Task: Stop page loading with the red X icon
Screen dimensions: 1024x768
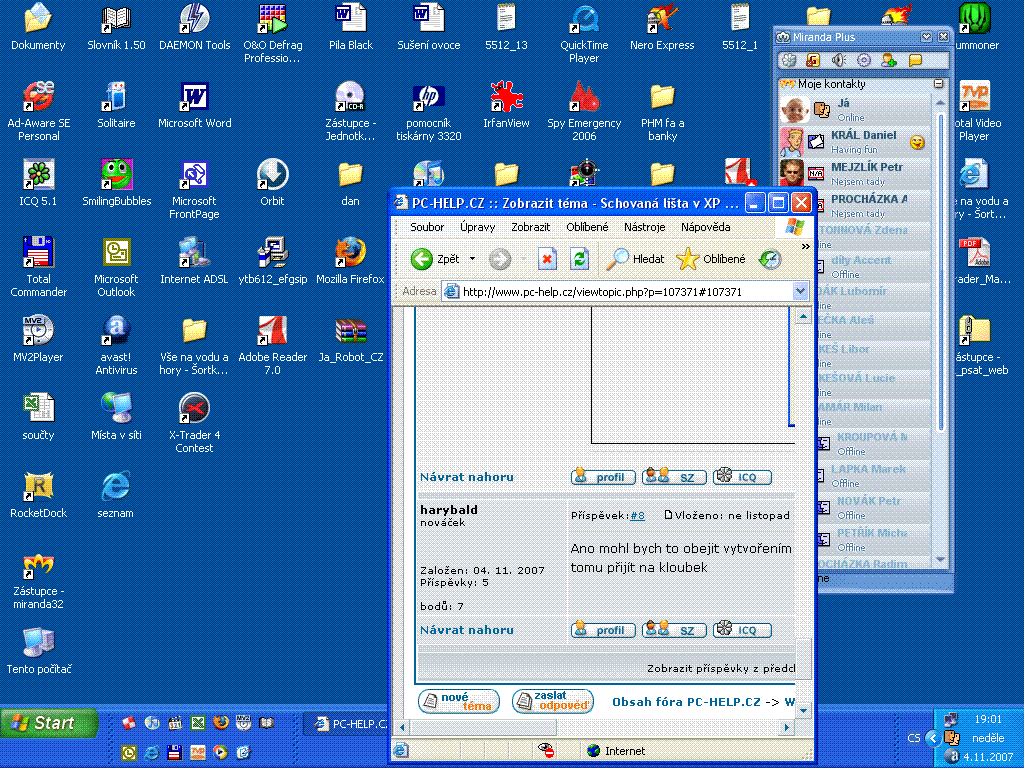Action: coord(547,259)
